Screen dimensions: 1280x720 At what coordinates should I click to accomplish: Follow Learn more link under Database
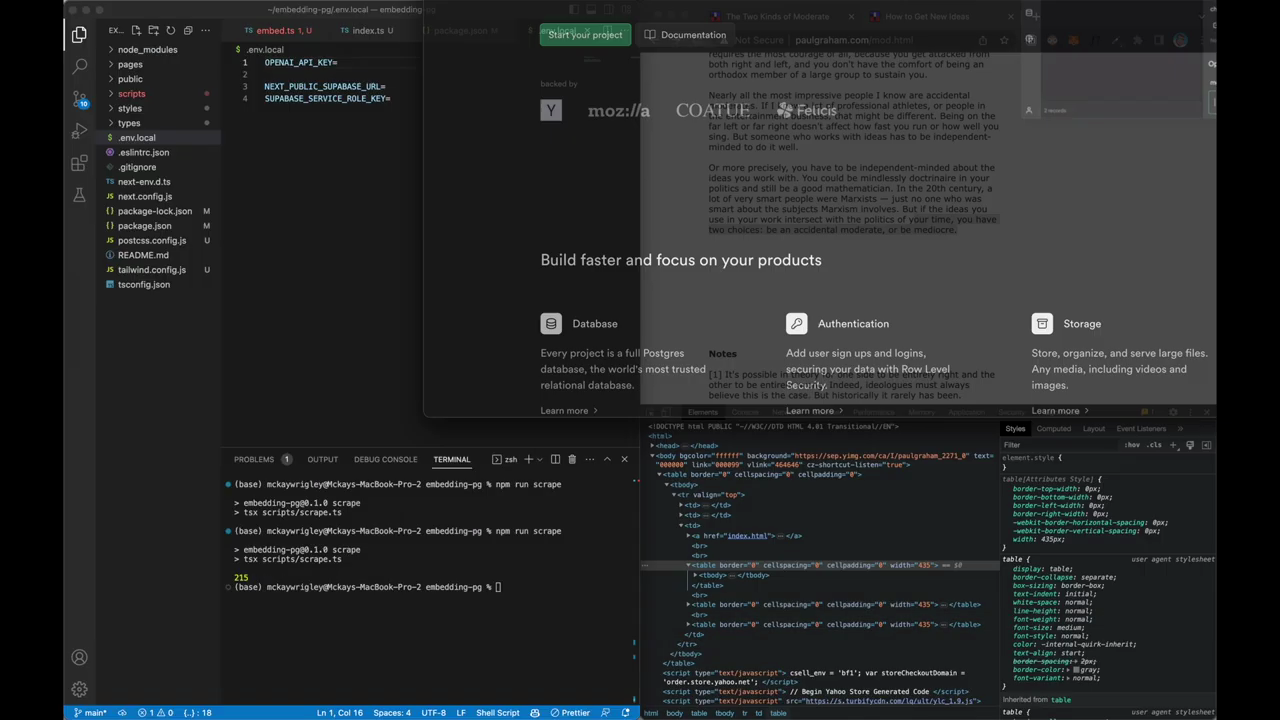pyautogui.click(x=569, y=410)
